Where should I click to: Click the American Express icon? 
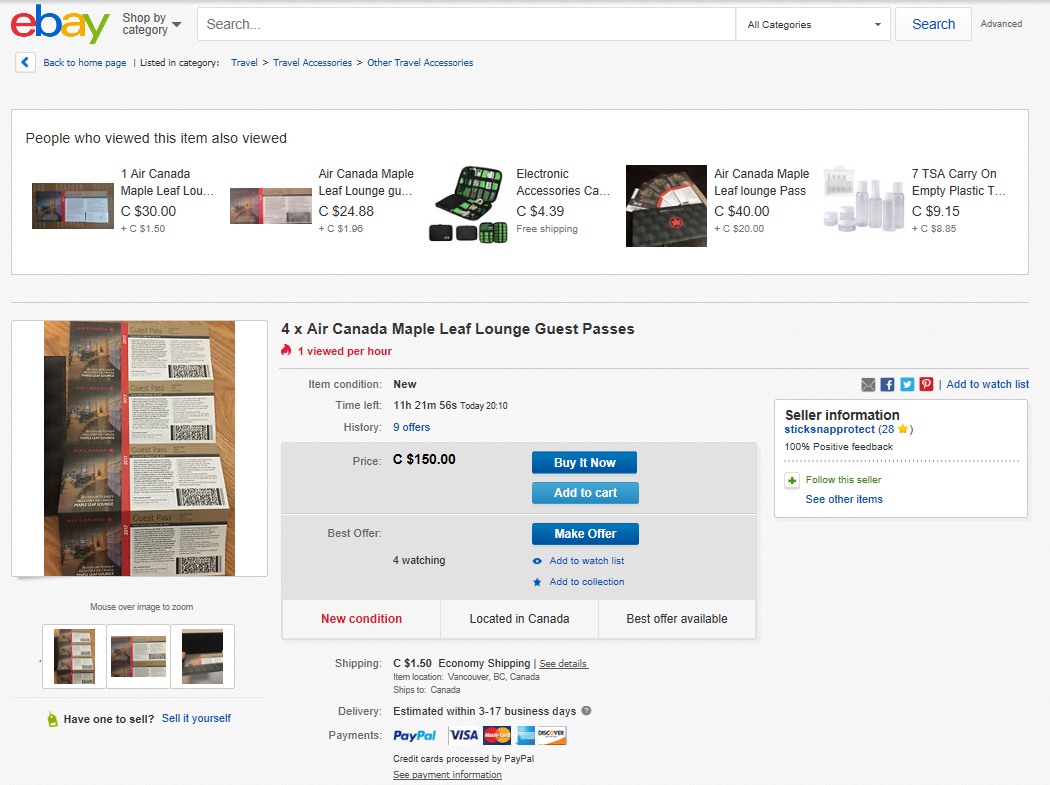point(526,735)
